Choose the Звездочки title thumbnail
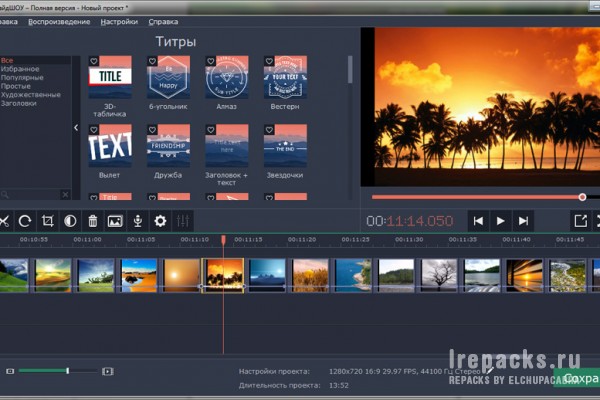Viewport: 600px width, 400px height. (x=285, y=145)
